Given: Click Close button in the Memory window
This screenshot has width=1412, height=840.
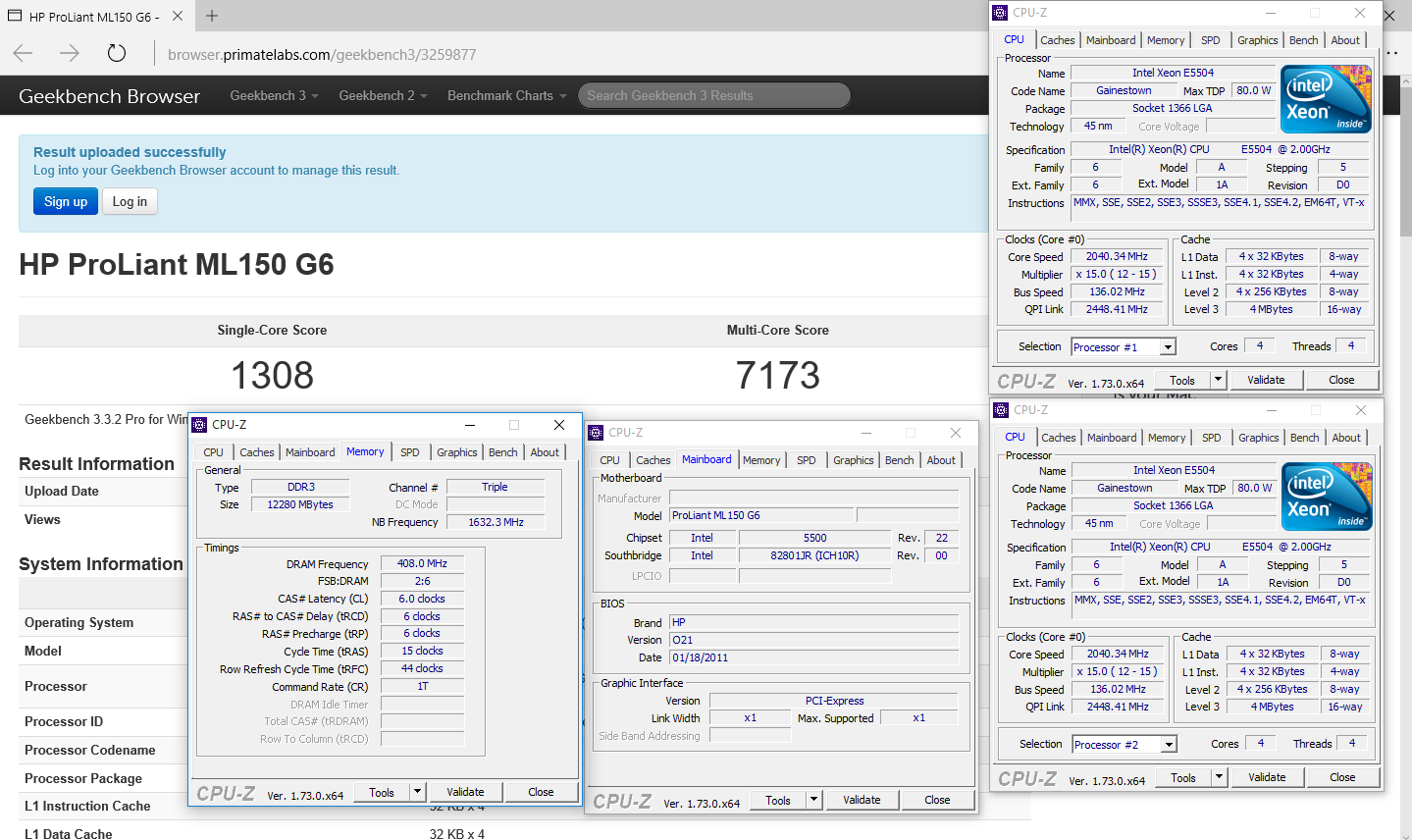Looking at the screenshot, I should coord(541,792).
